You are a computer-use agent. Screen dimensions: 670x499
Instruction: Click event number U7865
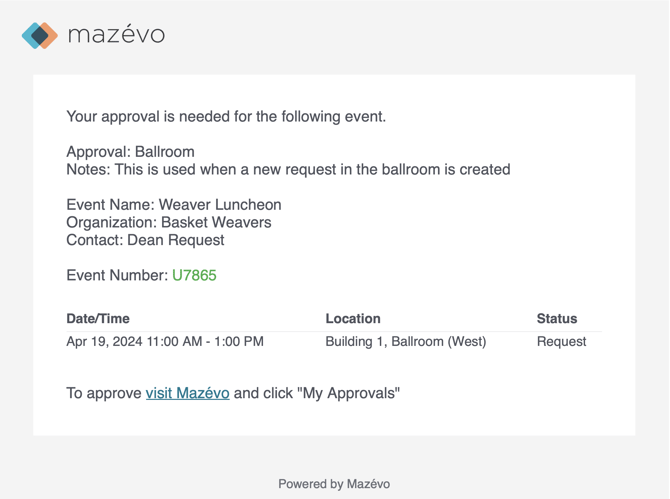click(x=194, y=275)
